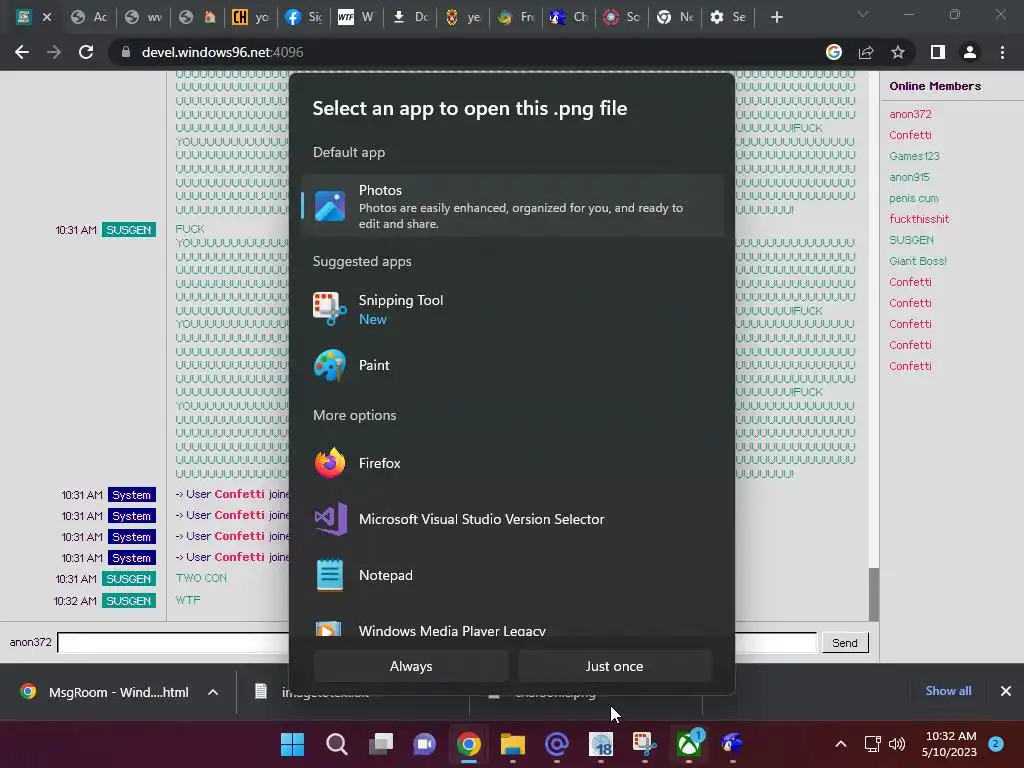The height and width of the screenshot is (768, 1024).
Task: Choose Snipping Tool from suggested apps
Action: pos(512,309)
